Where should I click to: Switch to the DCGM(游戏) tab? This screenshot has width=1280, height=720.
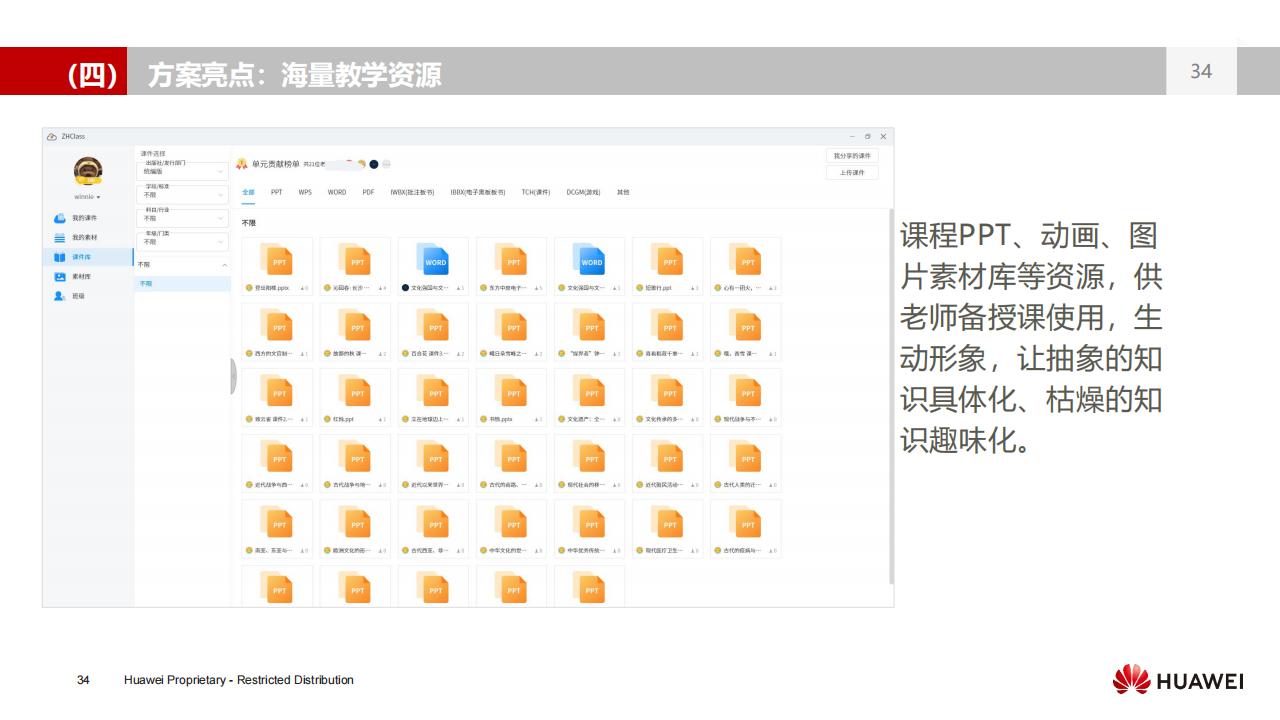[584, 191]
